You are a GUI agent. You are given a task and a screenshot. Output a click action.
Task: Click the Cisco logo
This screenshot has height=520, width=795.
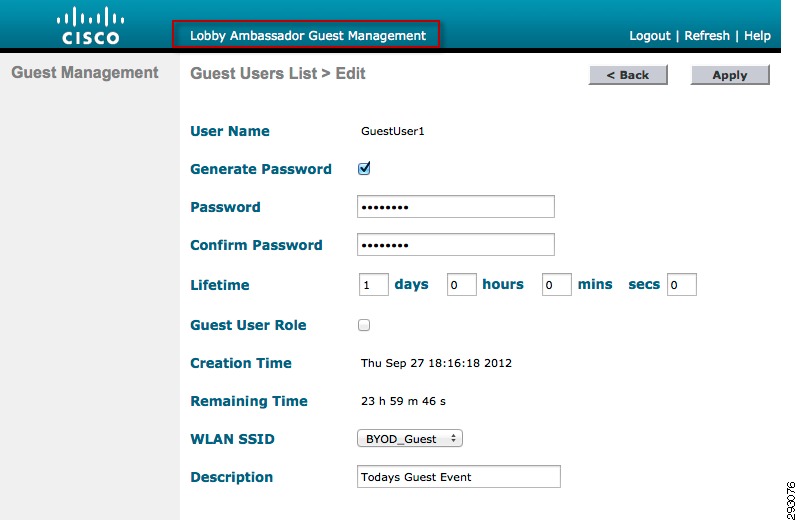point(90,26)
